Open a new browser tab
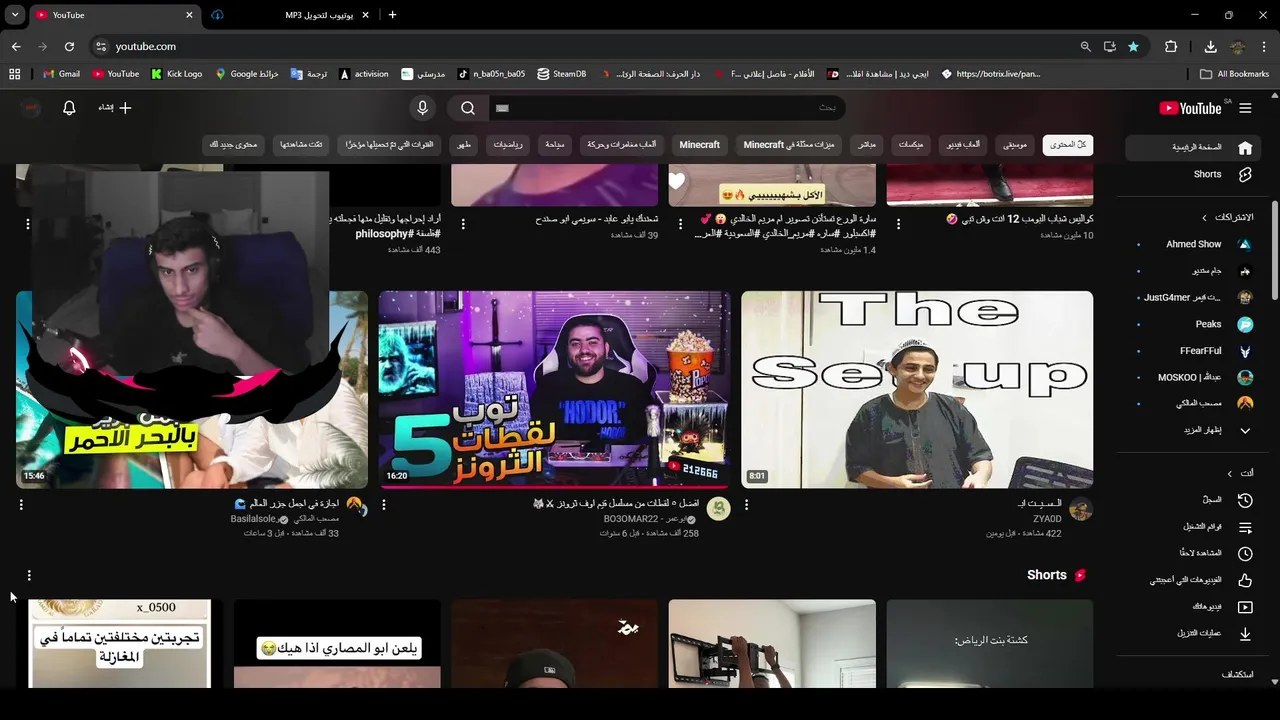 point(392,15)
